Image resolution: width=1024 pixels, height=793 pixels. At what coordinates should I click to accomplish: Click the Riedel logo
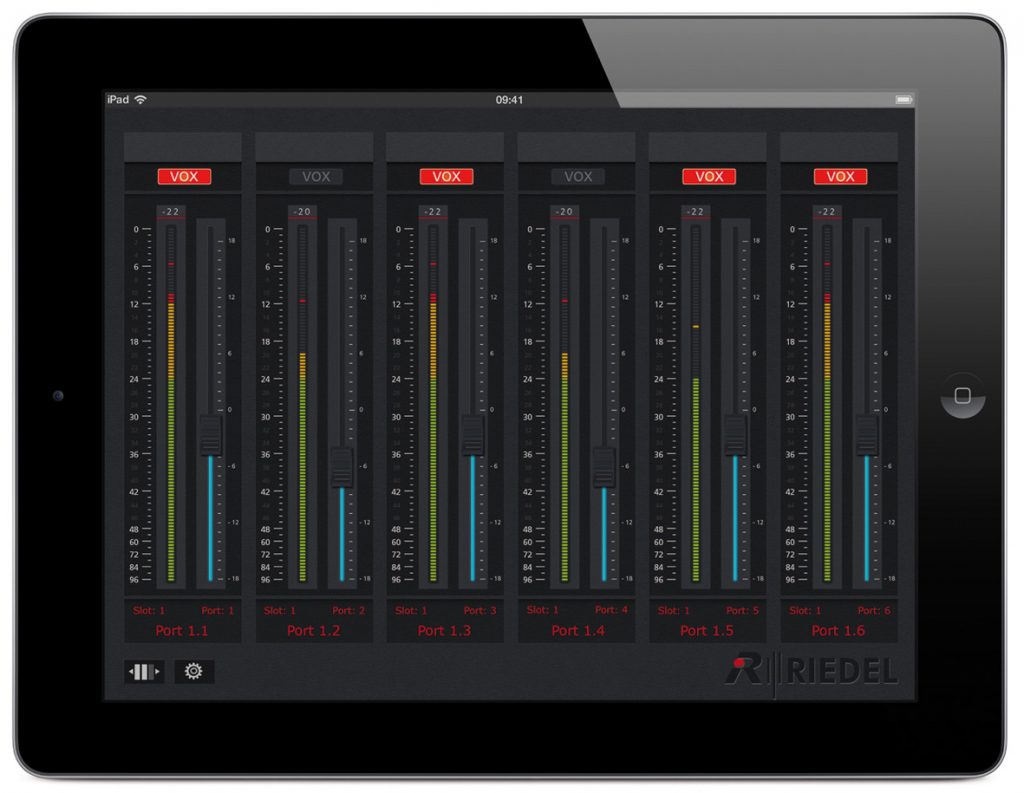[x=811, y=671]
